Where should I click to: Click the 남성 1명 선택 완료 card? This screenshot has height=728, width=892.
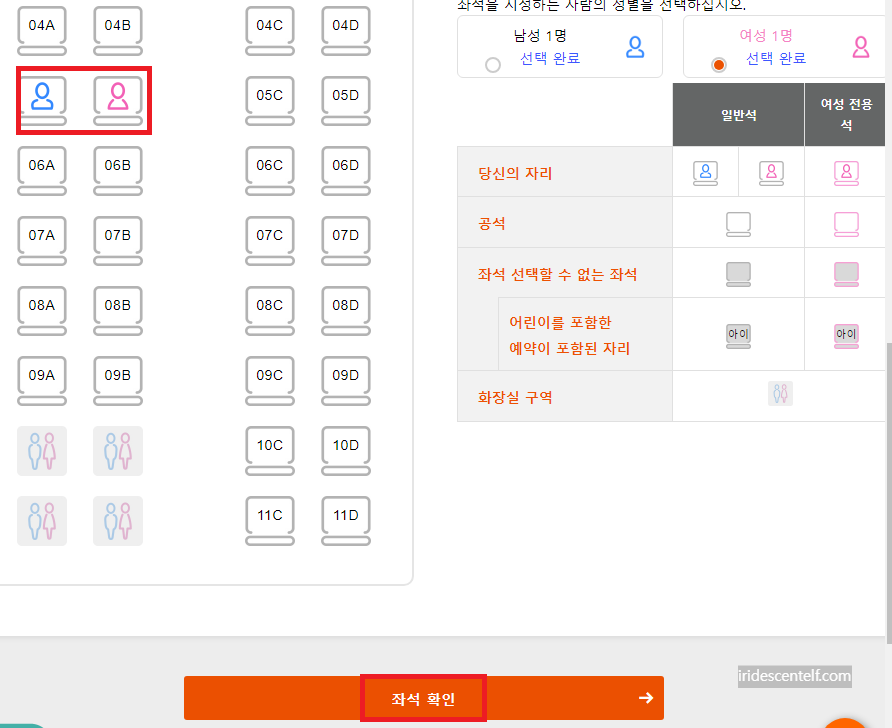point(560,47)
